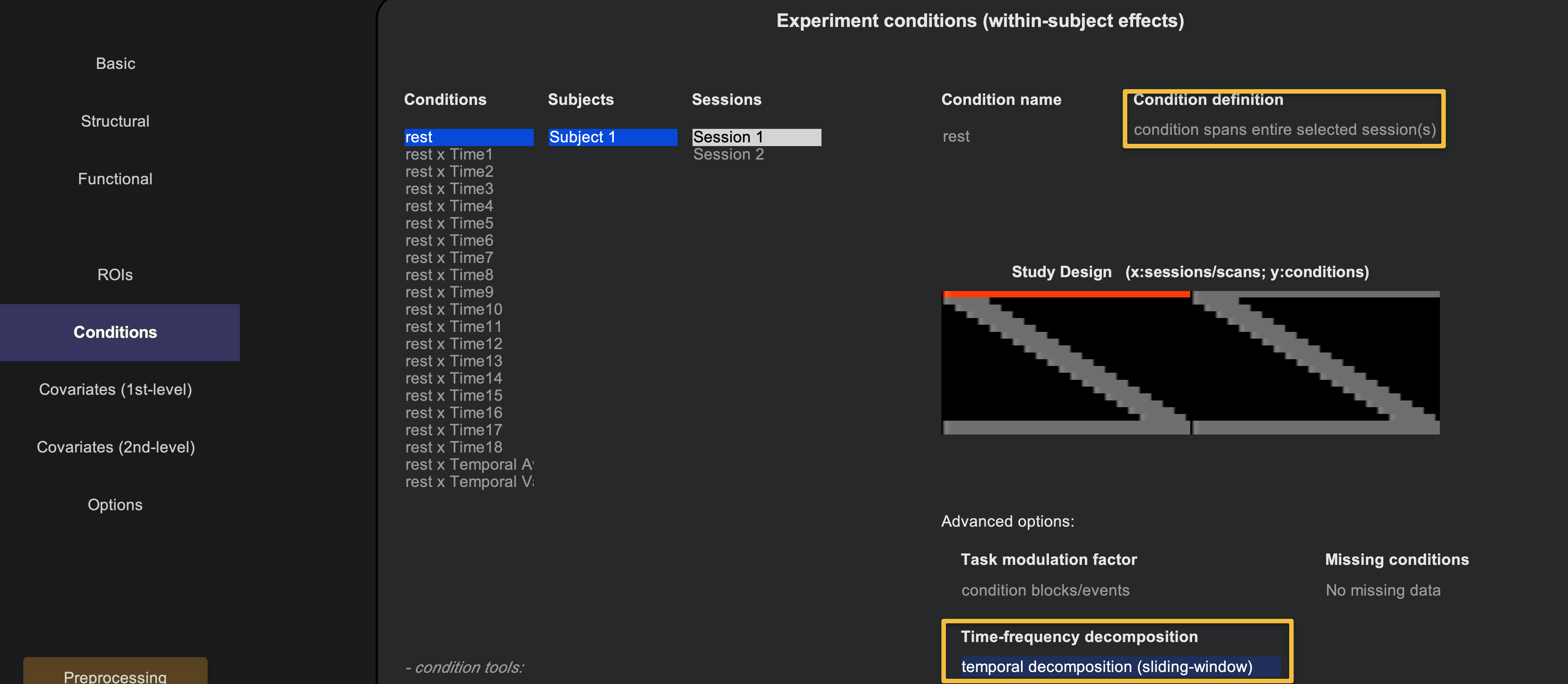Screen dimensions: 1568x684
Task: Select Session 1 in Sessions list
Action: click(757, 137)
